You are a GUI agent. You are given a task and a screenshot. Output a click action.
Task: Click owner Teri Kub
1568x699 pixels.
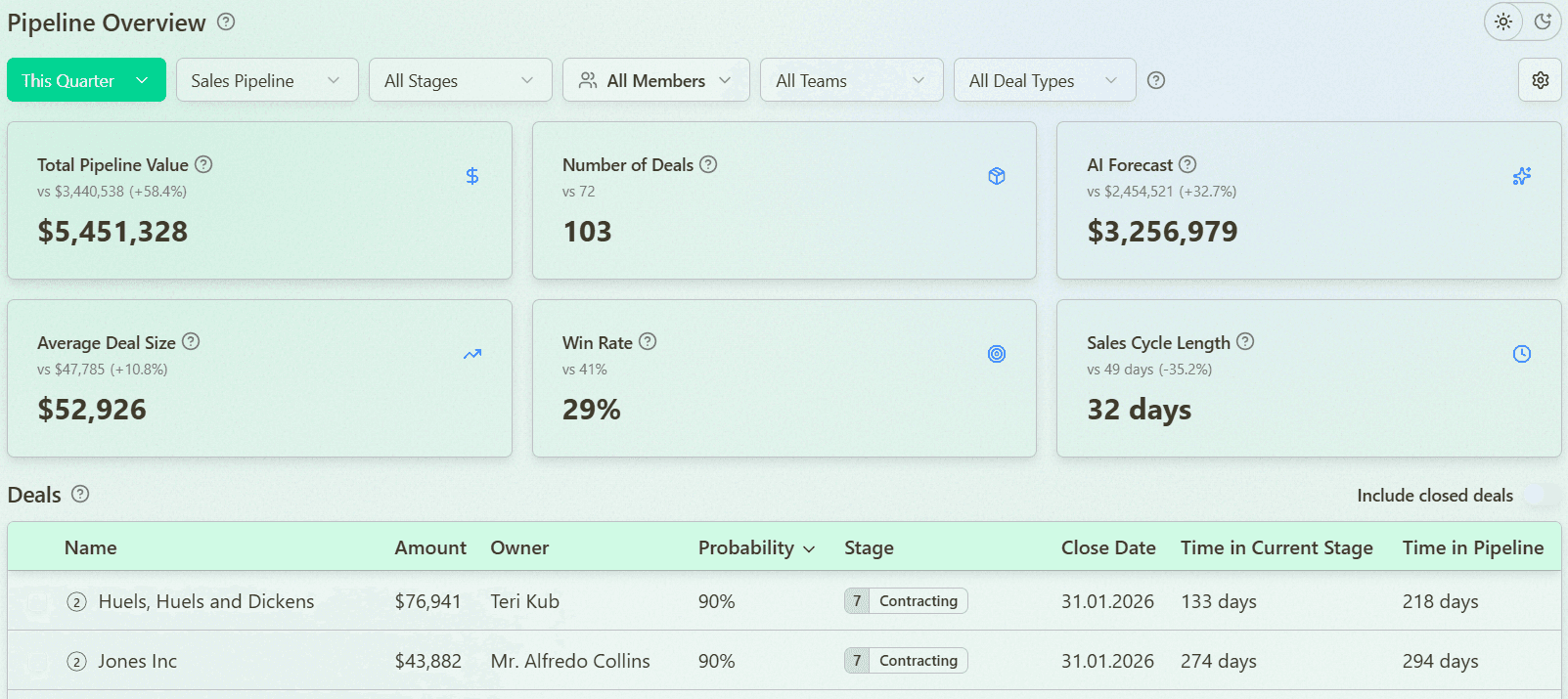(525, 601)
